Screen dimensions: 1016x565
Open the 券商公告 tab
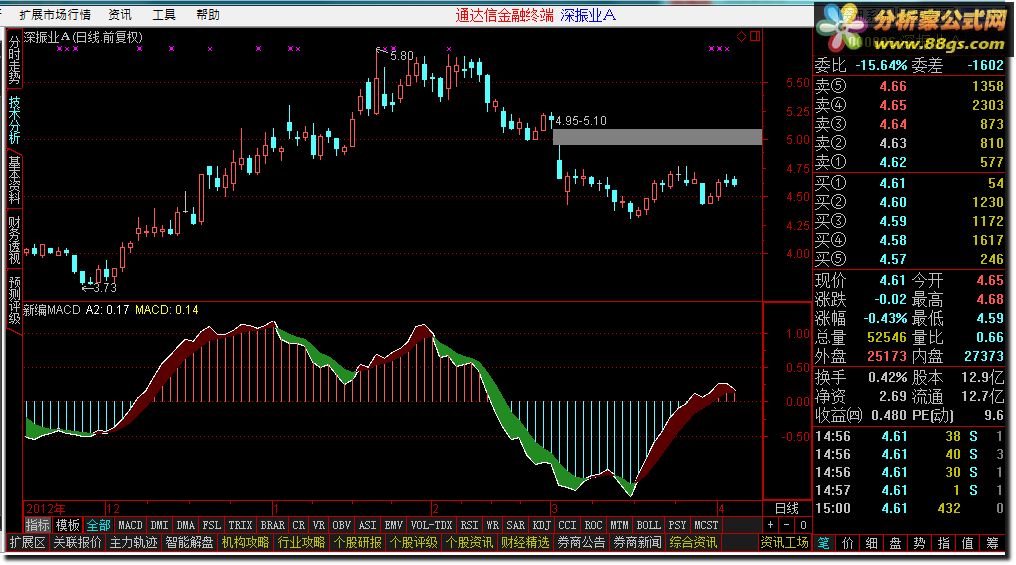(x=581, y=542)
